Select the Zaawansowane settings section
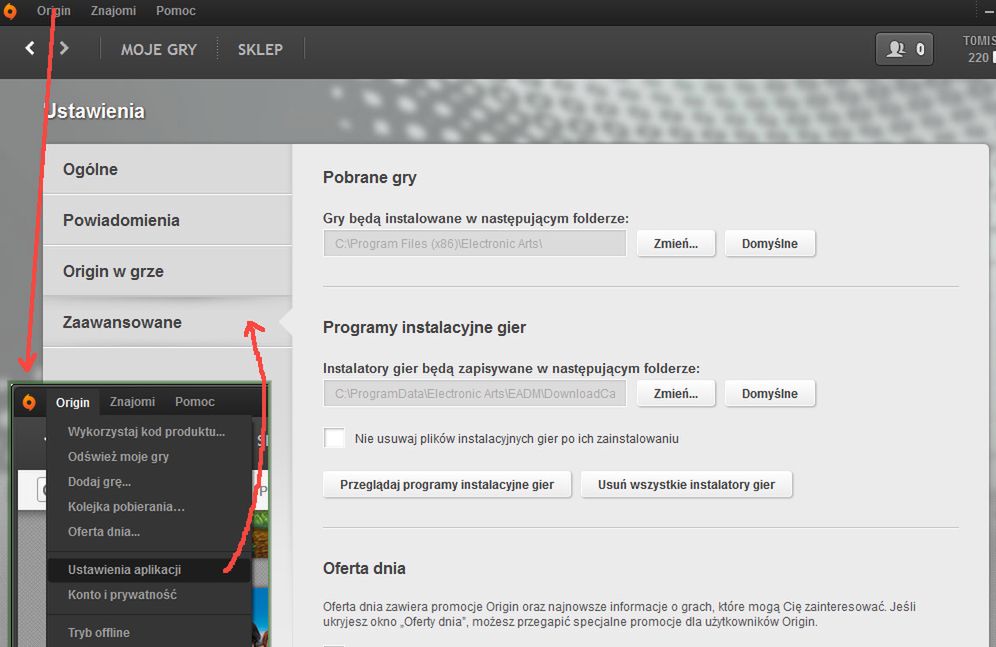The image size is (996, 647). [x=168, y=322]
